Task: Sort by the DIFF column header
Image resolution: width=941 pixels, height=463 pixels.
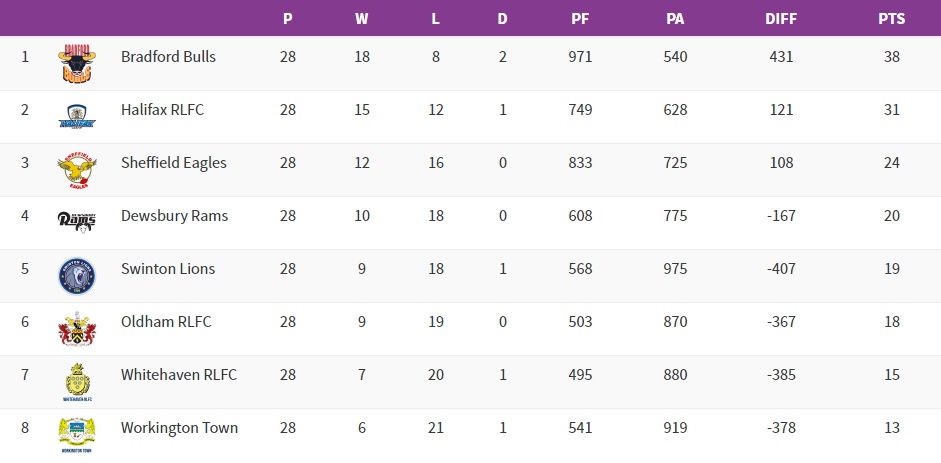Action: tap(781, 18)
